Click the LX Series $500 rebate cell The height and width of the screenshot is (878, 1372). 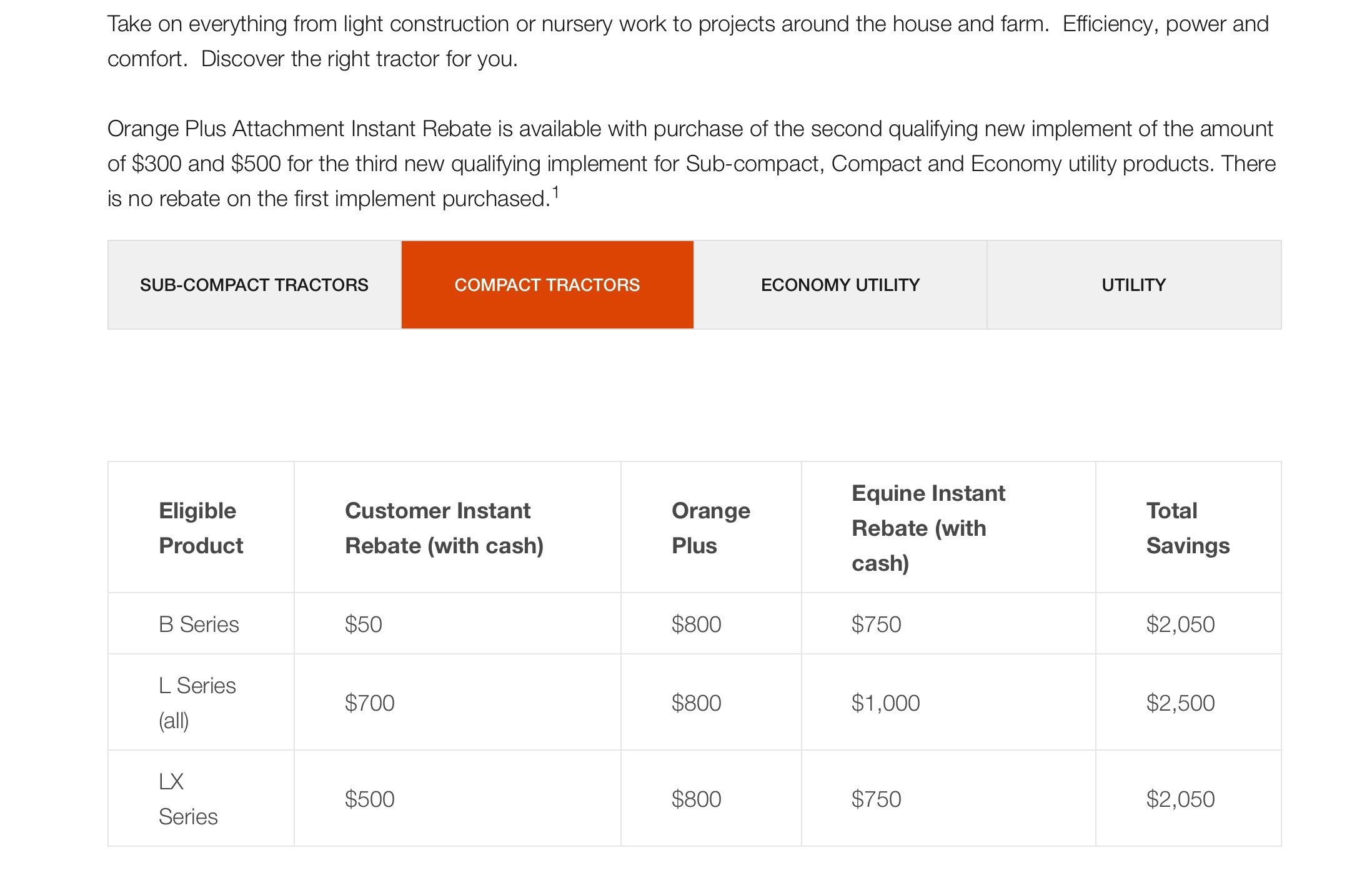[x=370, y=799]
